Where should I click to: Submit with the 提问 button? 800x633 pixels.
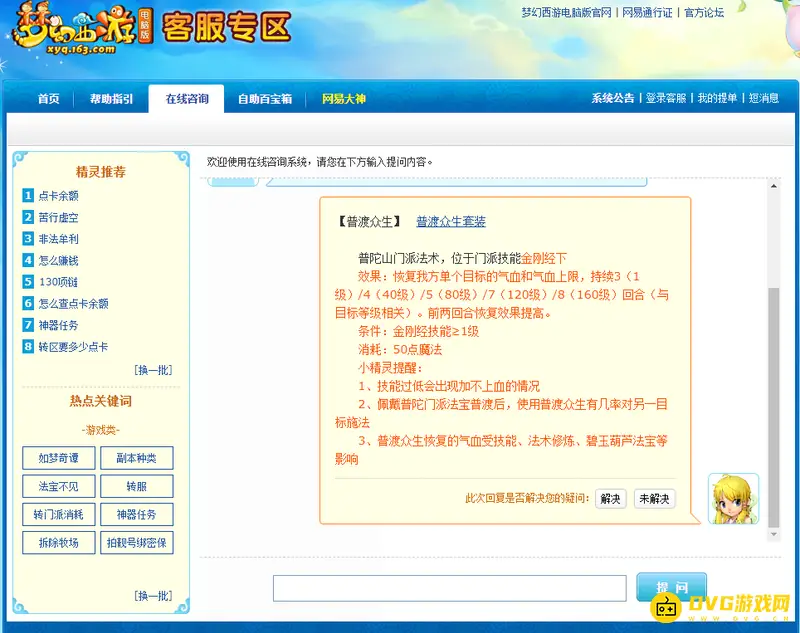click(671, 587)
